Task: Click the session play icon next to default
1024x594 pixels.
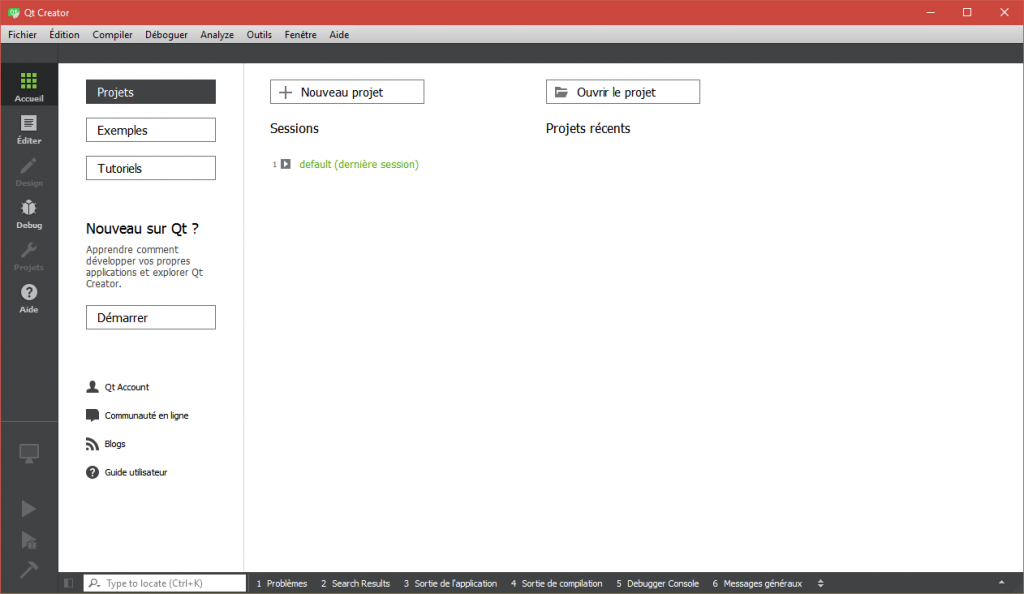Action: 286,164
